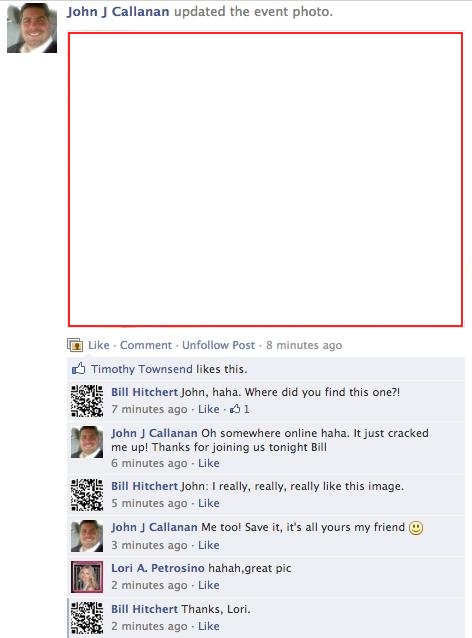Like Bill's 'really, really, really like' comment
This screenshot has height=638, width=472.
click(209, 503)
